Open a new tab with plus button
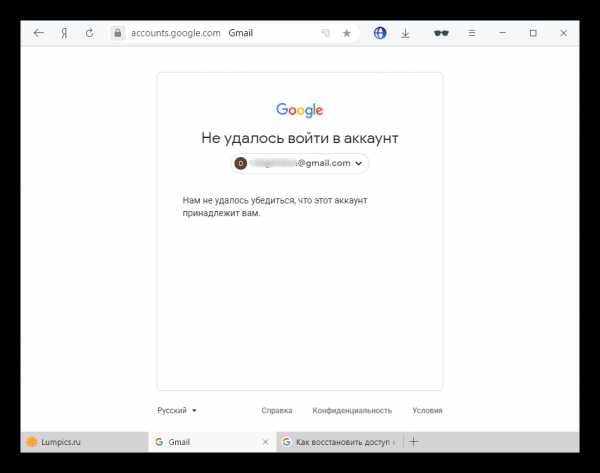Screen dimensions: 600x473 coord(414,442)
